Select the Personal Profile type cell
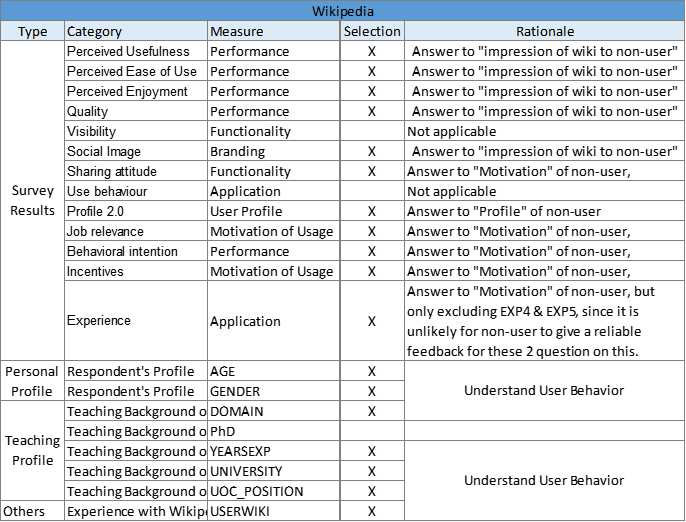This screenshot has width=686, height=522. [x=32, y=381]
